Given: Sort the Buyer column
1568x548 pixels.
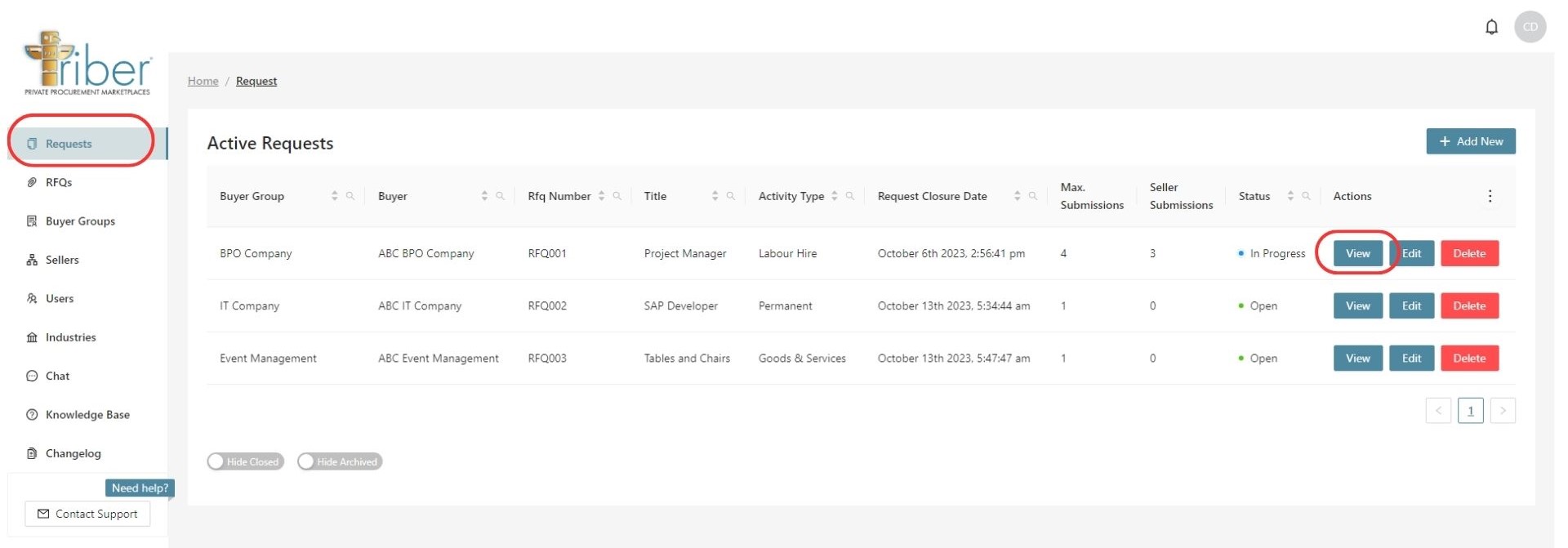Looking at the screenshot, I should [484, 196].
